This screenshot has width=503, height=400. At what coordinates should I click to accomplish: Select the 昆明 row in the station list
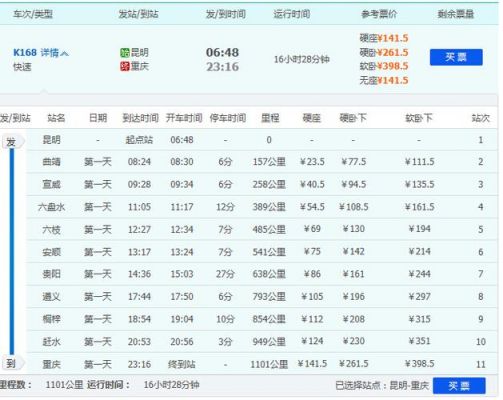click(x=262, y=140)
